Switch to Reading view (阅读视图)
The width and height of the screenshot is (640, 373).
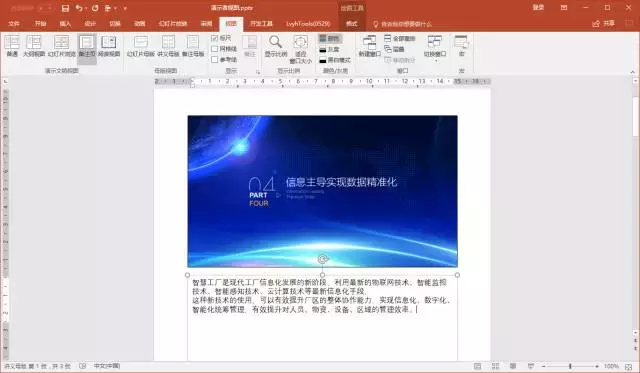point(109,45)
